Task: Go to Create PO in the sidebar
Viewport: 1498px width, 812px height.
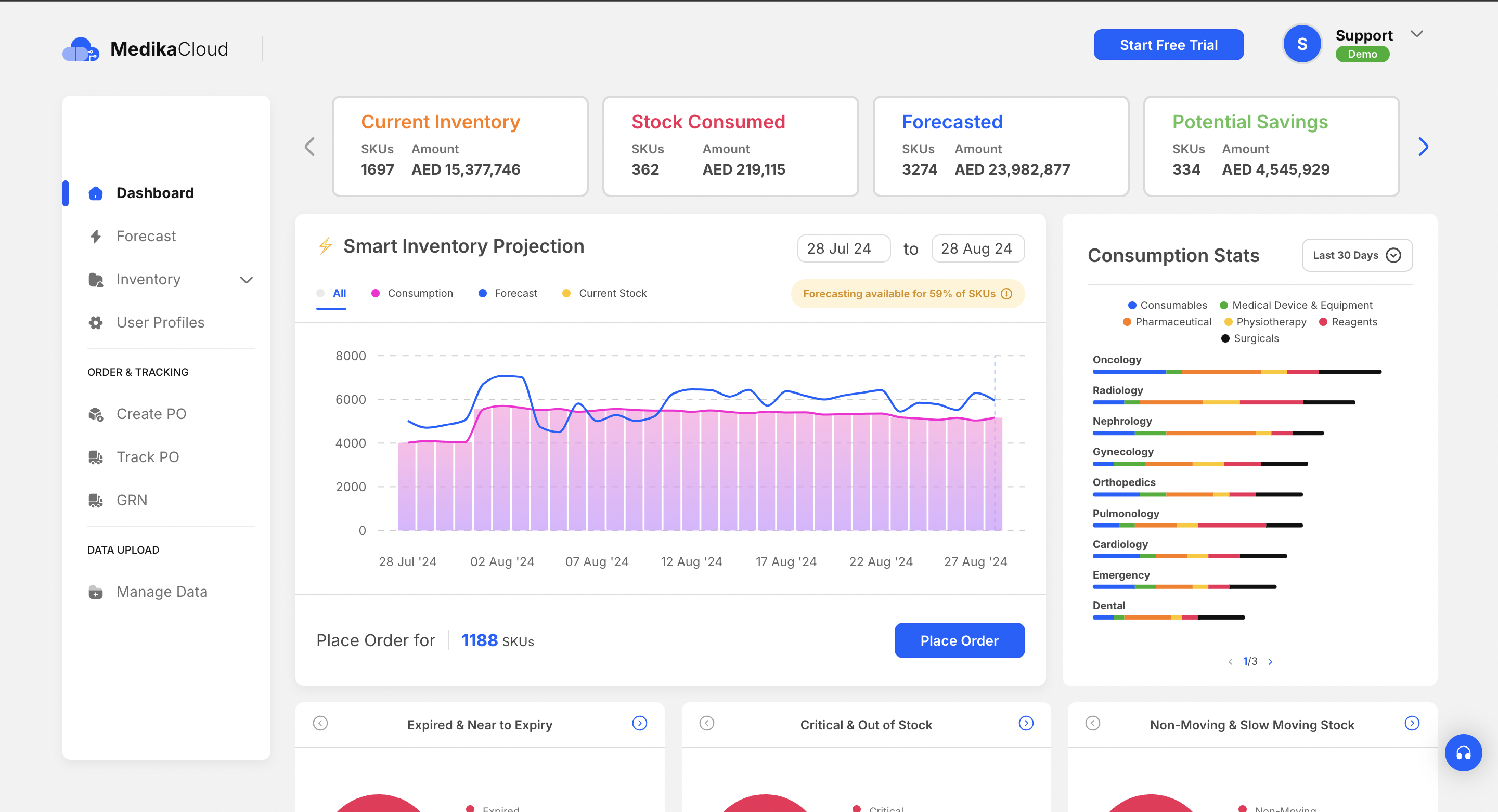Action: 151,414
